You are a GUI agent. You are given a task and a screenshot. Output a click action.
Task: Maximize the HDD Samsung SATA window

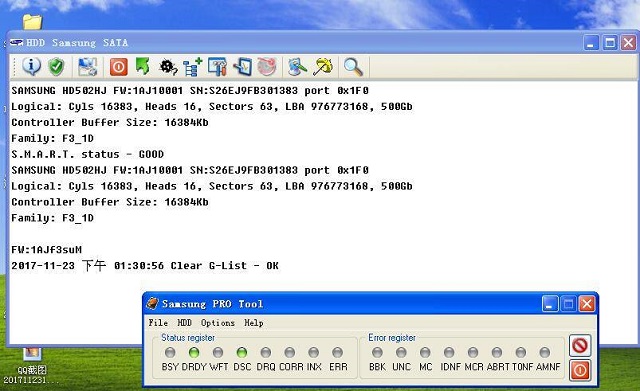(x=610, y=42)
